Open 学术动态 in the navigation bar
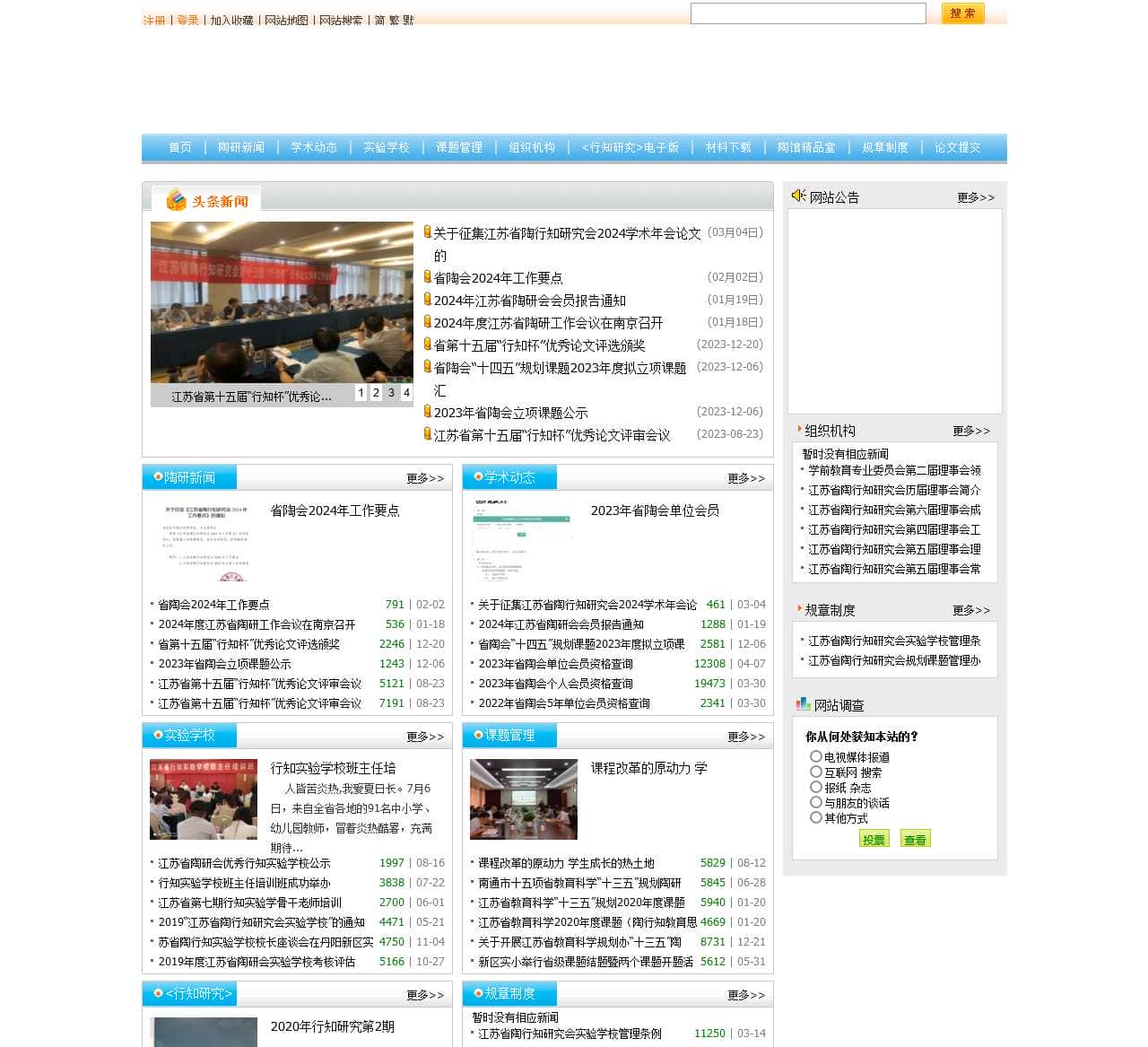Viewport: 1148px width, 1047px height. click(x=314, y=147)
